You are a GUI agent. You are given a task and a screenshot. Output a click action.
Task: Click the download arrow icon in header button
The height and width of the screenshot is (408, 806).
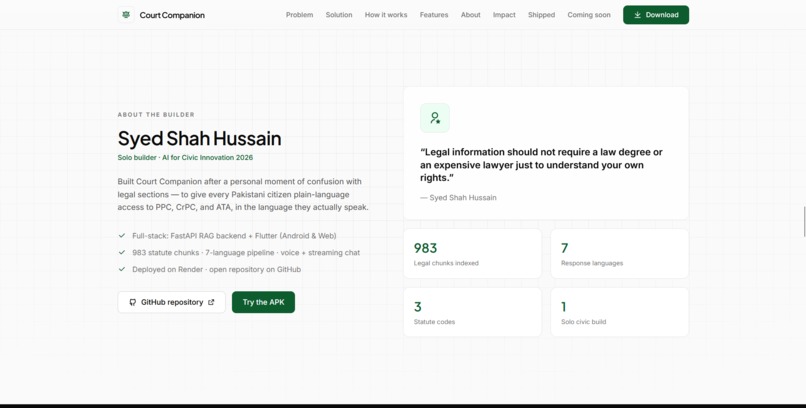point(637,15)
